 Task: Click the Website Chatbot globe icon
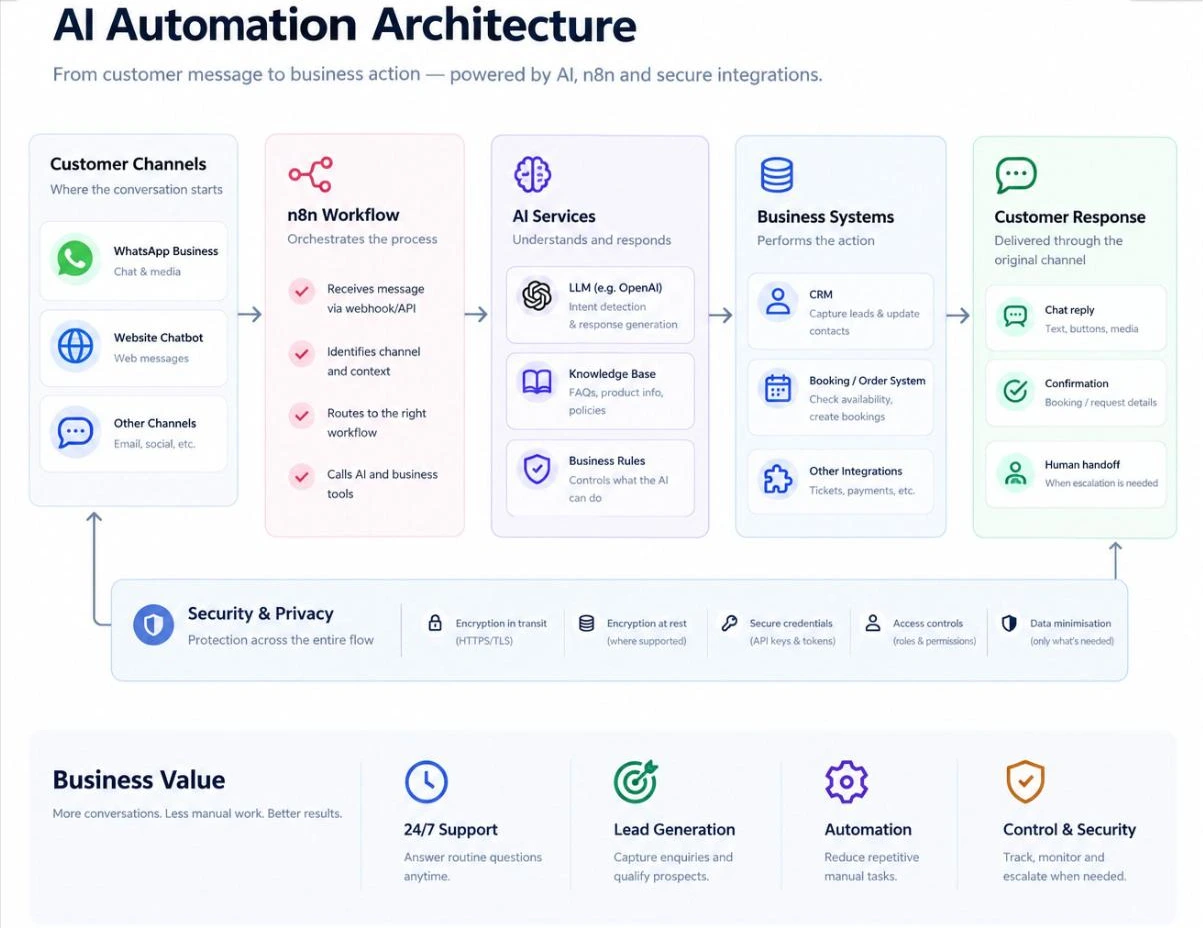pos(75,346)
